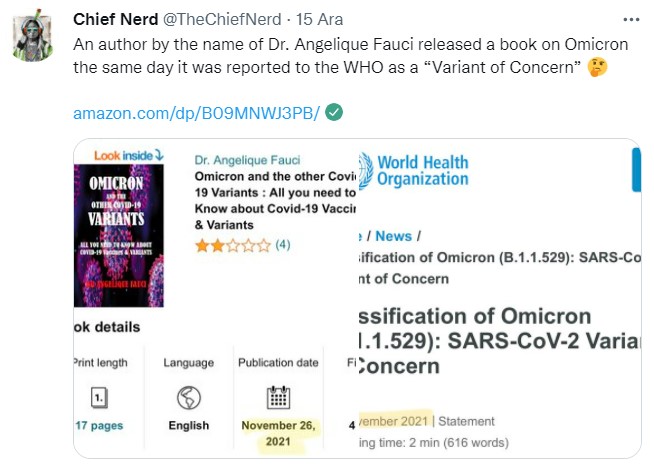Image resolution: width=654 pixels, height=470 pixels.
Task: Click the Look inside label on book
Action: click(x=129, y=155)
